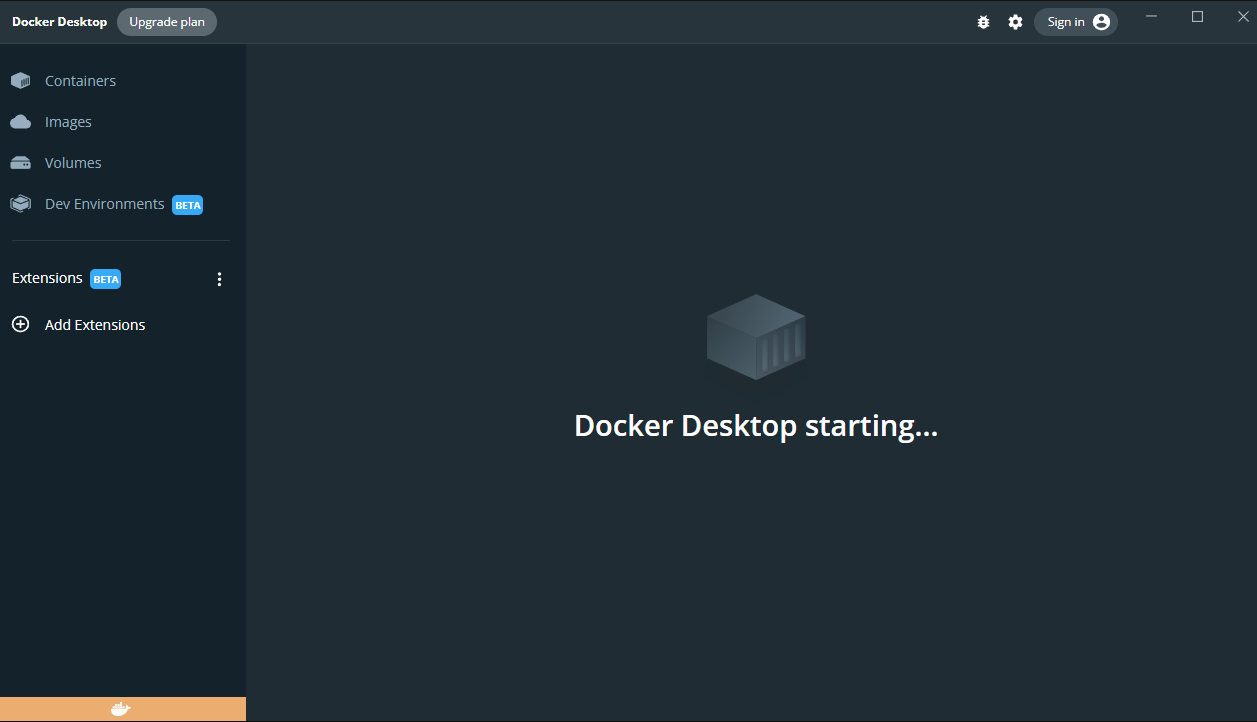Click the Add Extensions text link

tap(95, 325)
